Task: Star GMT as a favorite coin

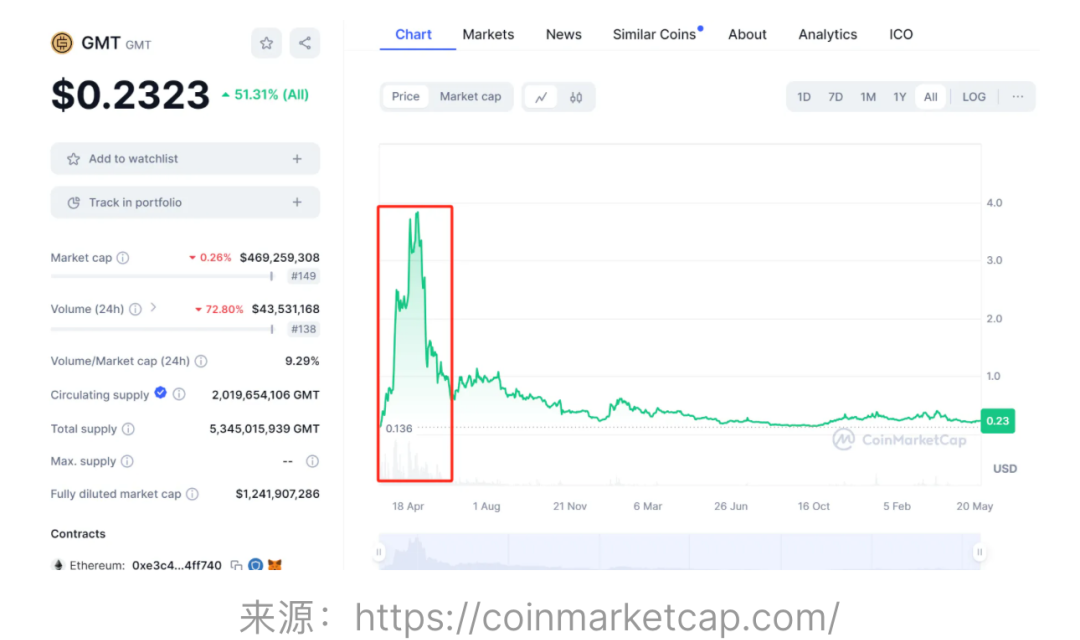Action: [x=266, y=43]
